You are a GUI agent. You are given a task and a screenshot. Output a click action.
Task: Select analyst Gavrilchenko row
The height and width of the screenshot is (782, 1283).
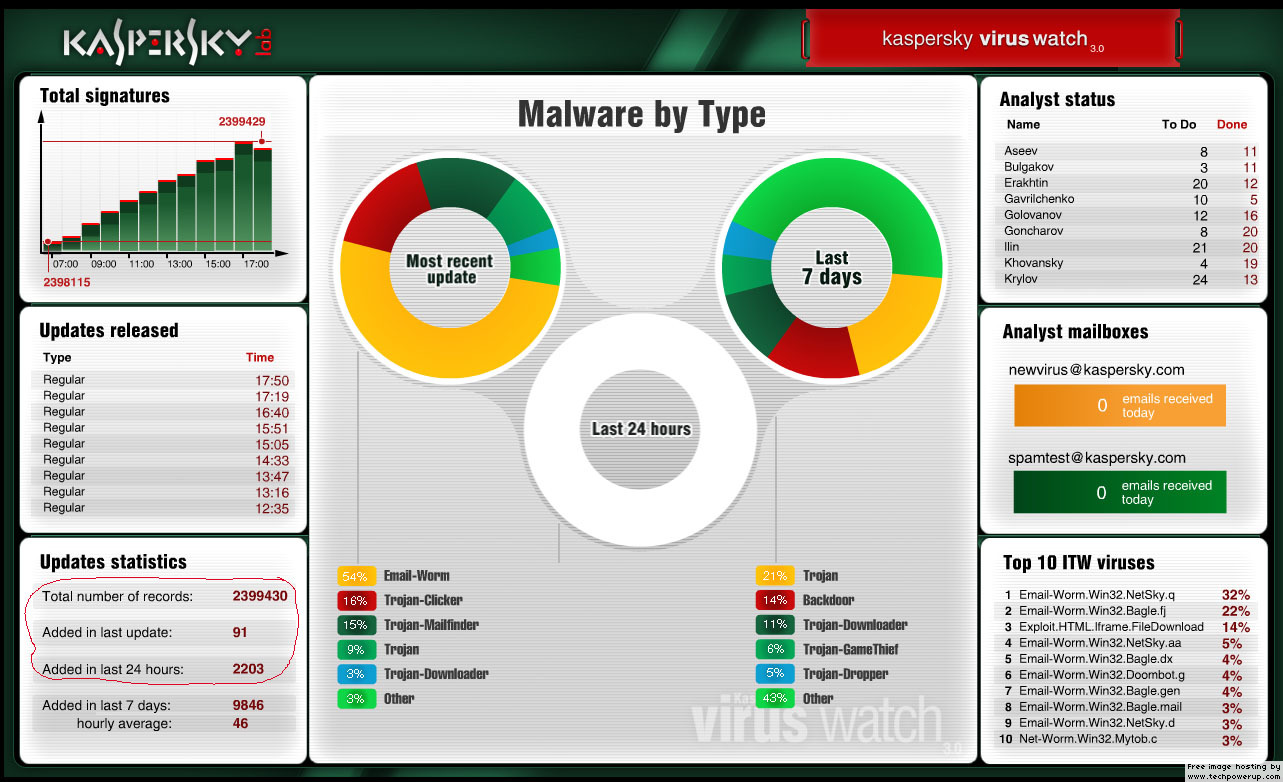point(1130,199)
